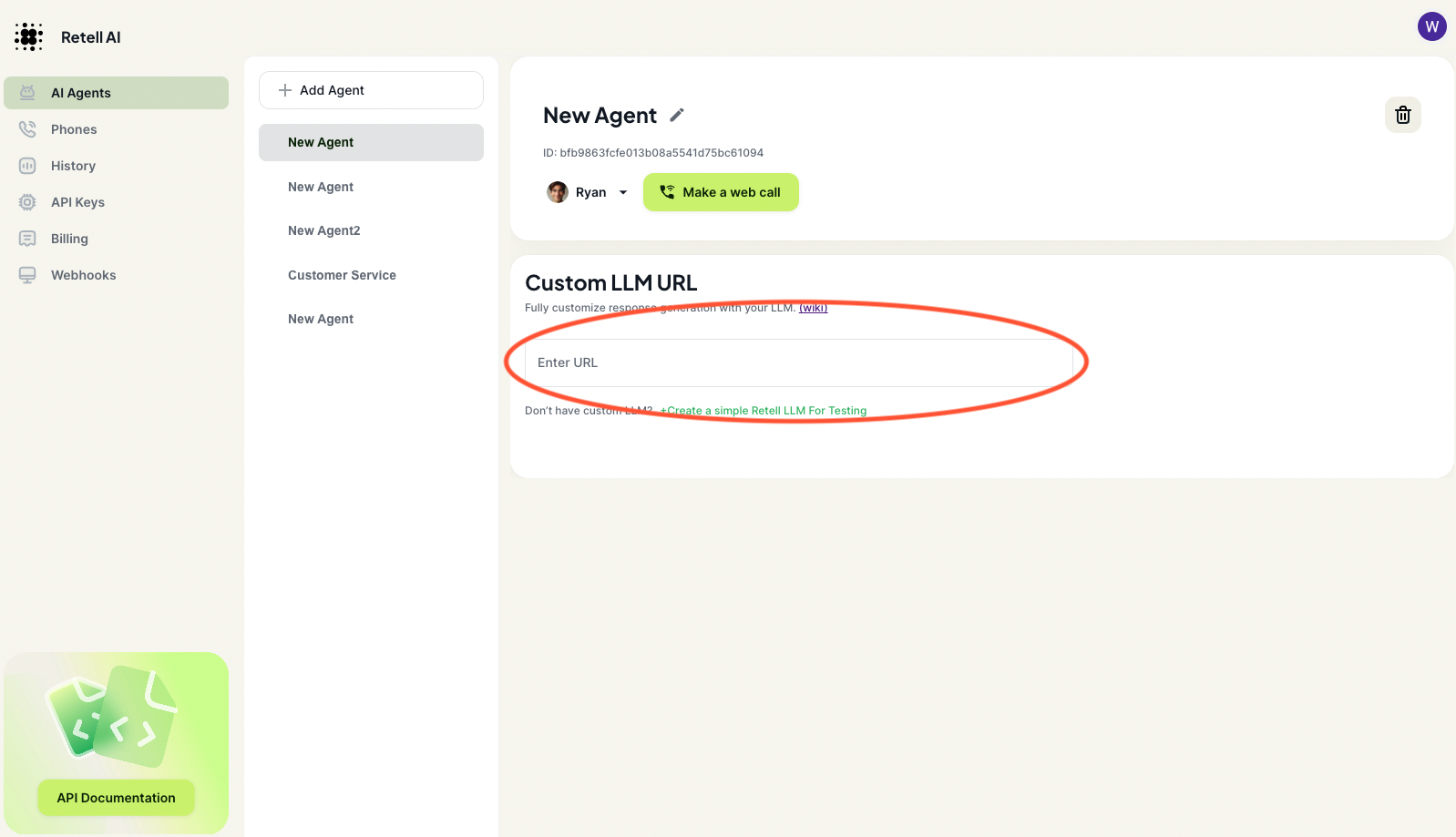Image resolution: width=1456 pixels, height=837 pixels.
Task: Select the New Agent2 list item
Action: [371, 230]
